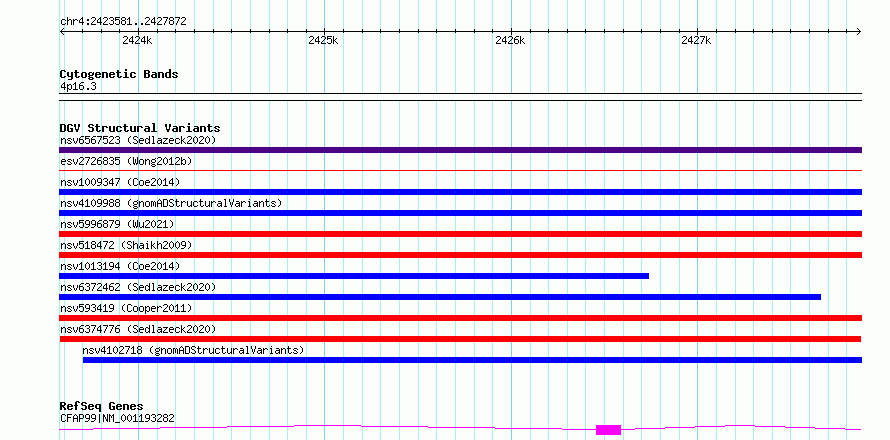Click the chr4:2423581..2427872 coordinate label

tap(123, 22)
